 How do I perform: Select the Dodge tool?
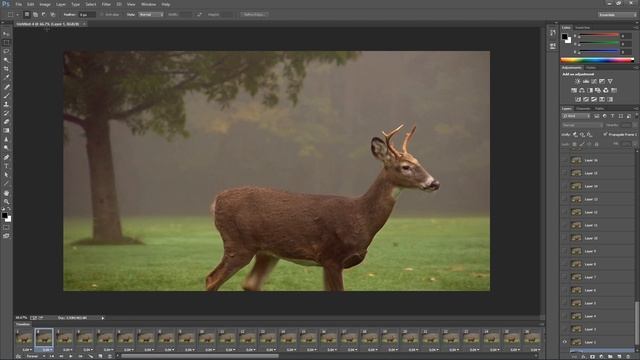6,148
